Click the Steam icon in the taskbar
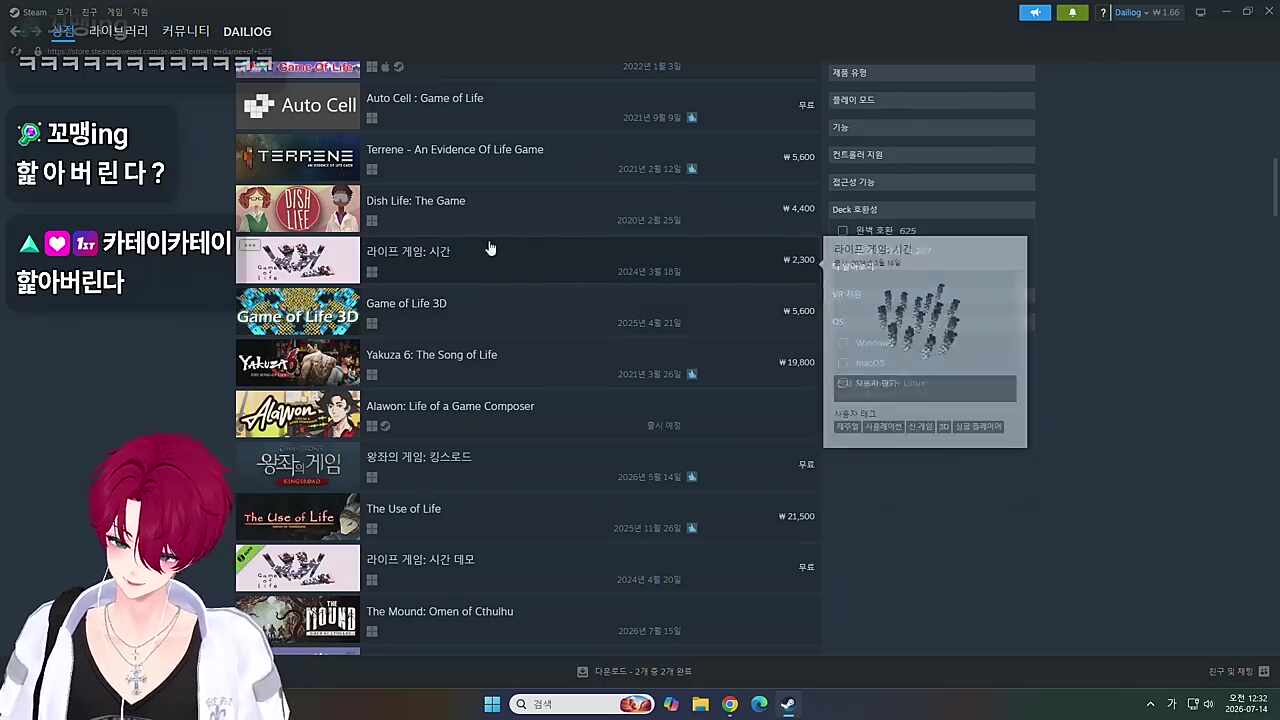This screenshot has height=720, width=1280. [788, 704]
